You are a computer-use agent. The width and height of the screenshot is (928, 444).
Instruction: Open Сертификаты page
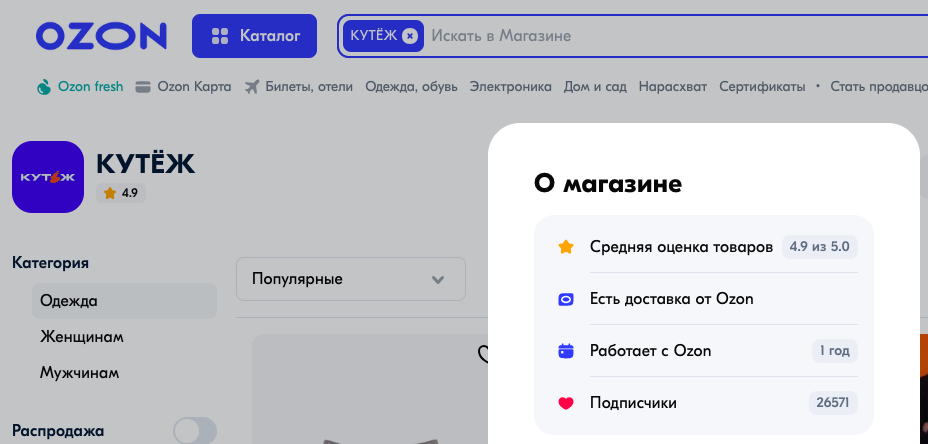[x=762, y=87]
